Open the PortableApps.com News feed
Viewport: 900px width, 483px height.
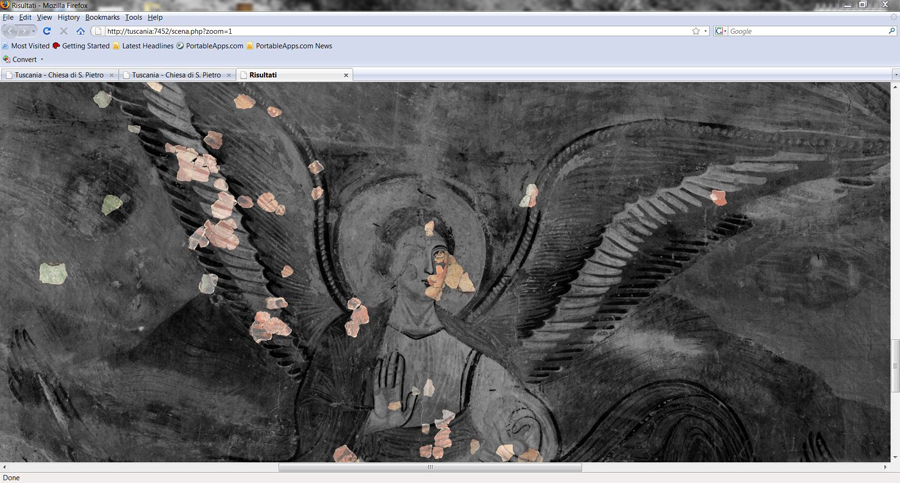[x=289, y=46]
